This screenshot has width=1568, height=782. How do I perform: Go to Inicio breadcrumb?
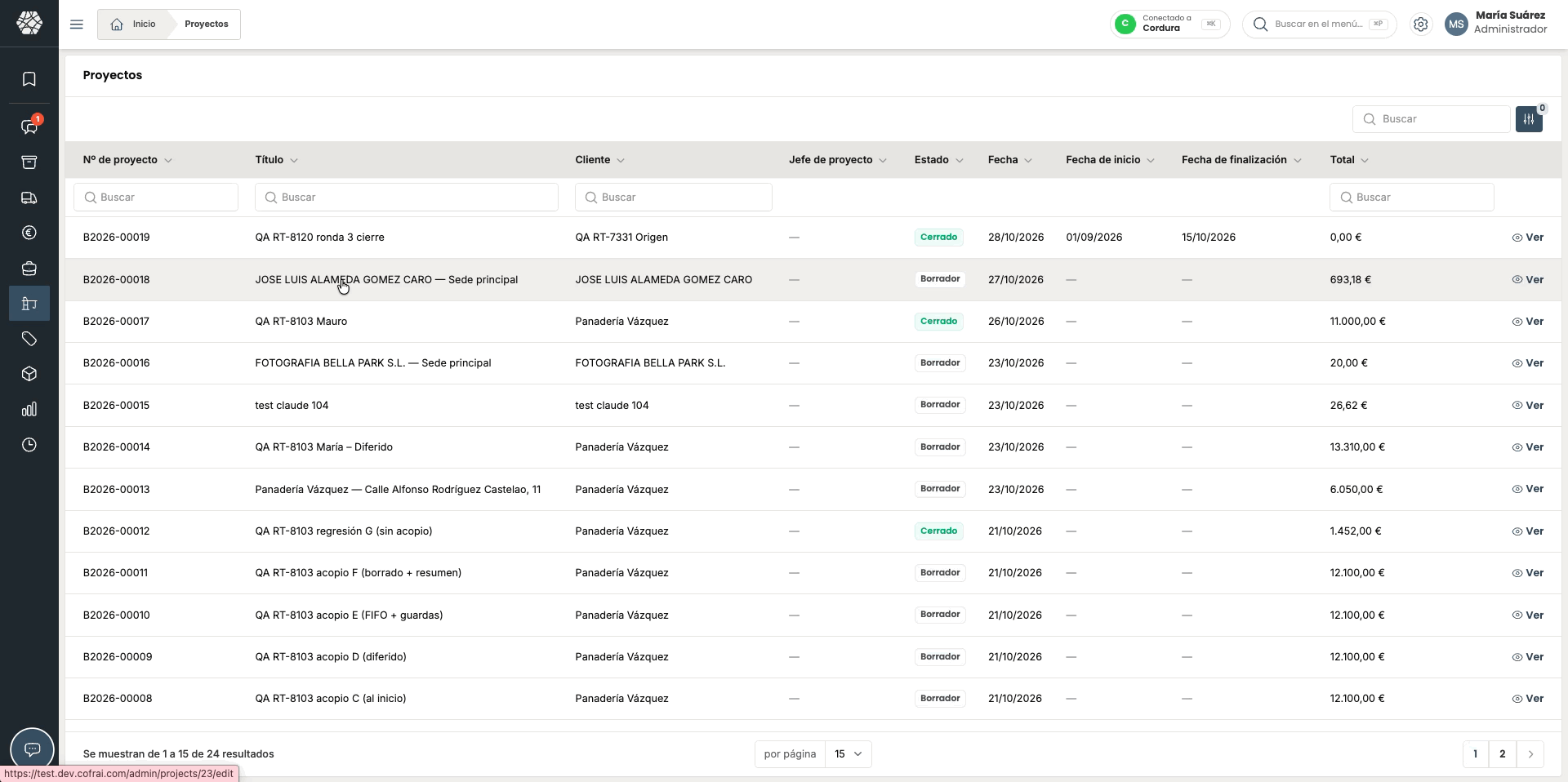click(133, 24)
